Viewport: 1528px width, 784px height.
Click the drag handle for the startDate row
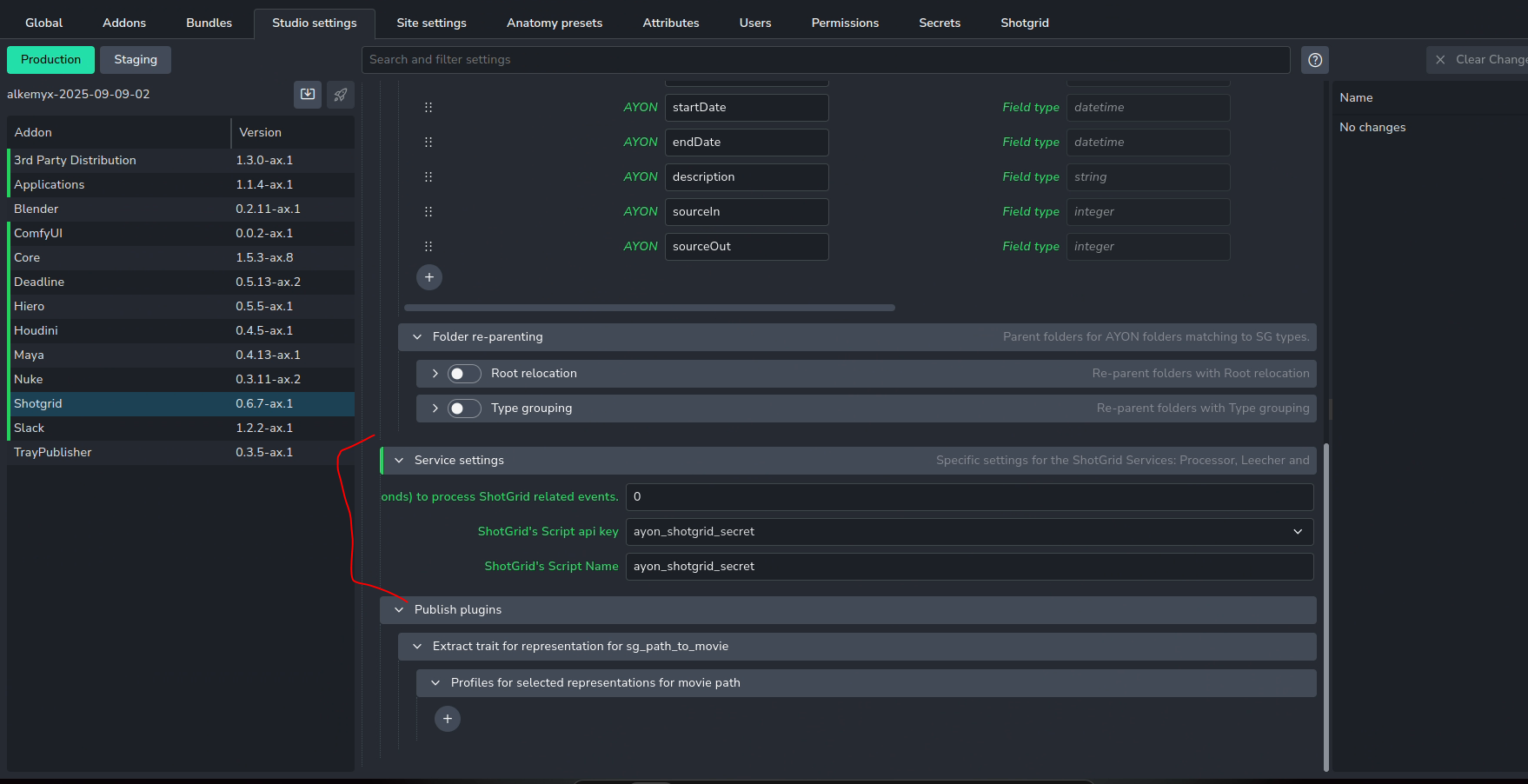point(429,108)
